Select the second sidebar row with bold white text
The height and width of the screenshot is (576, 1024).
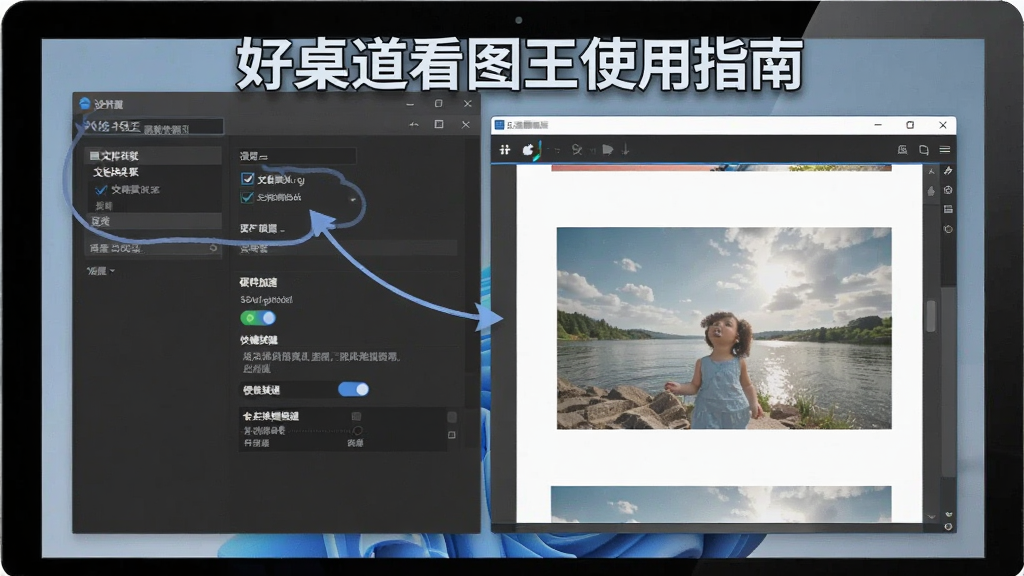(116, 172)
